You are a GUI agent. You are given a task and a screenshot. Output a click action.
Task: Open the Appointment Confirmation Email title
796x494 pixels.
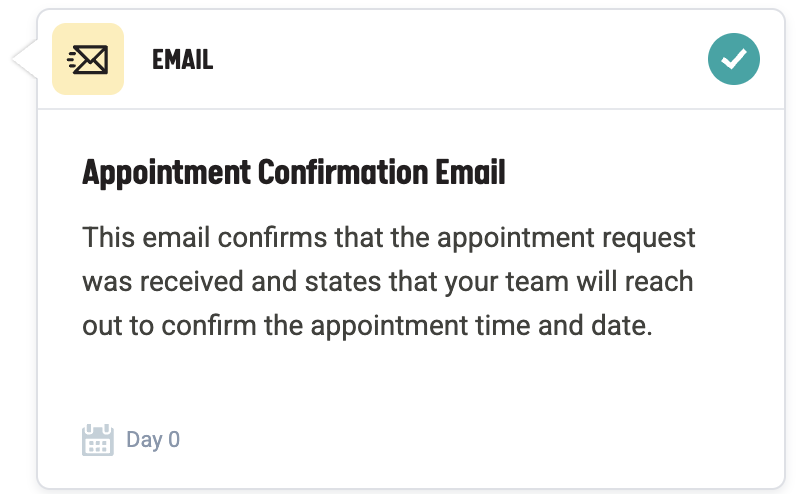coord(293,173)
